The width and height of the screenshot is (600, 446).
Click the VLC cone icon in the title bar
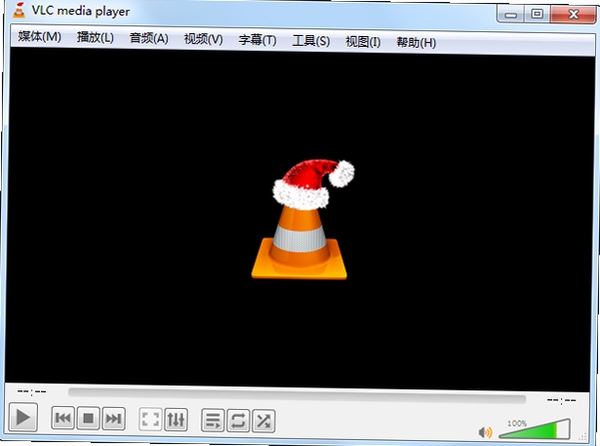click(x=19, y=10)
